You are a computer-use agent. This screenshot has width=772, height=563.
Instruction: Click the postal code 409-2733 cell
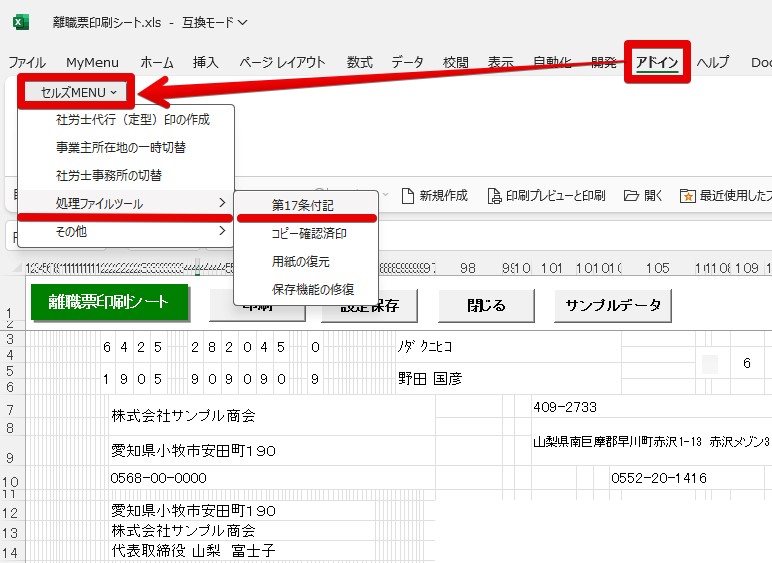tap(652, 407)
